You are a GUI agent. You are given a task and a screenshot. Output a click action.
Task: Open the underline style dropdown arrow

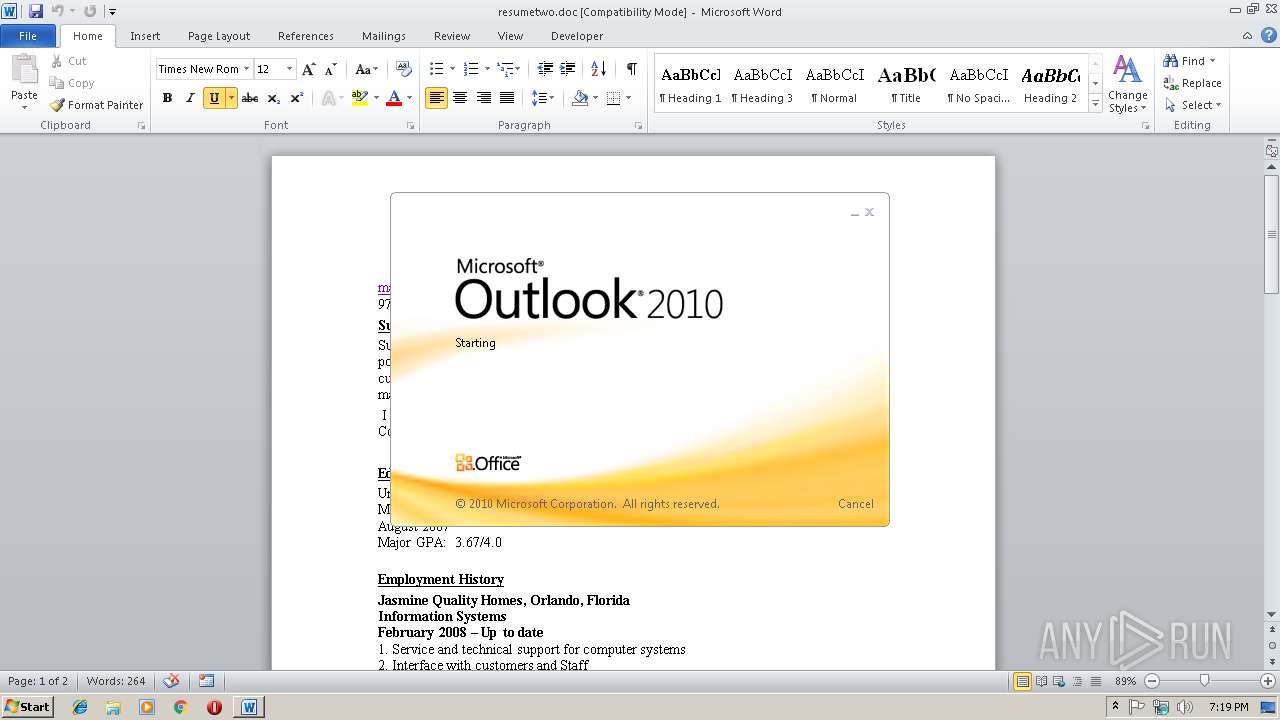(x=231, y=98)
